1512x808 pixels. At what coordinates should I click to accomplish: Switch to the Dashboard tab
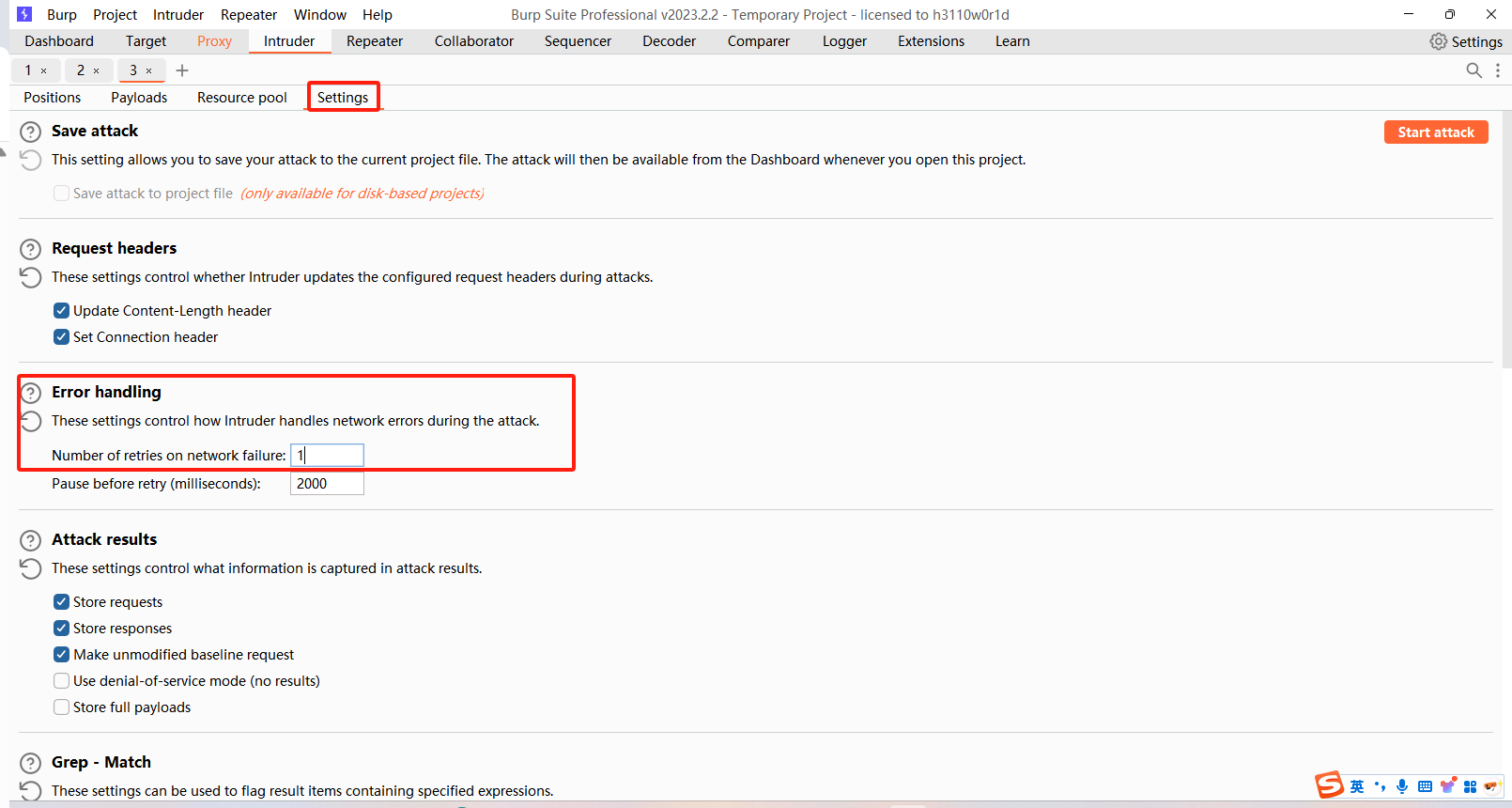tap(59, 41)
